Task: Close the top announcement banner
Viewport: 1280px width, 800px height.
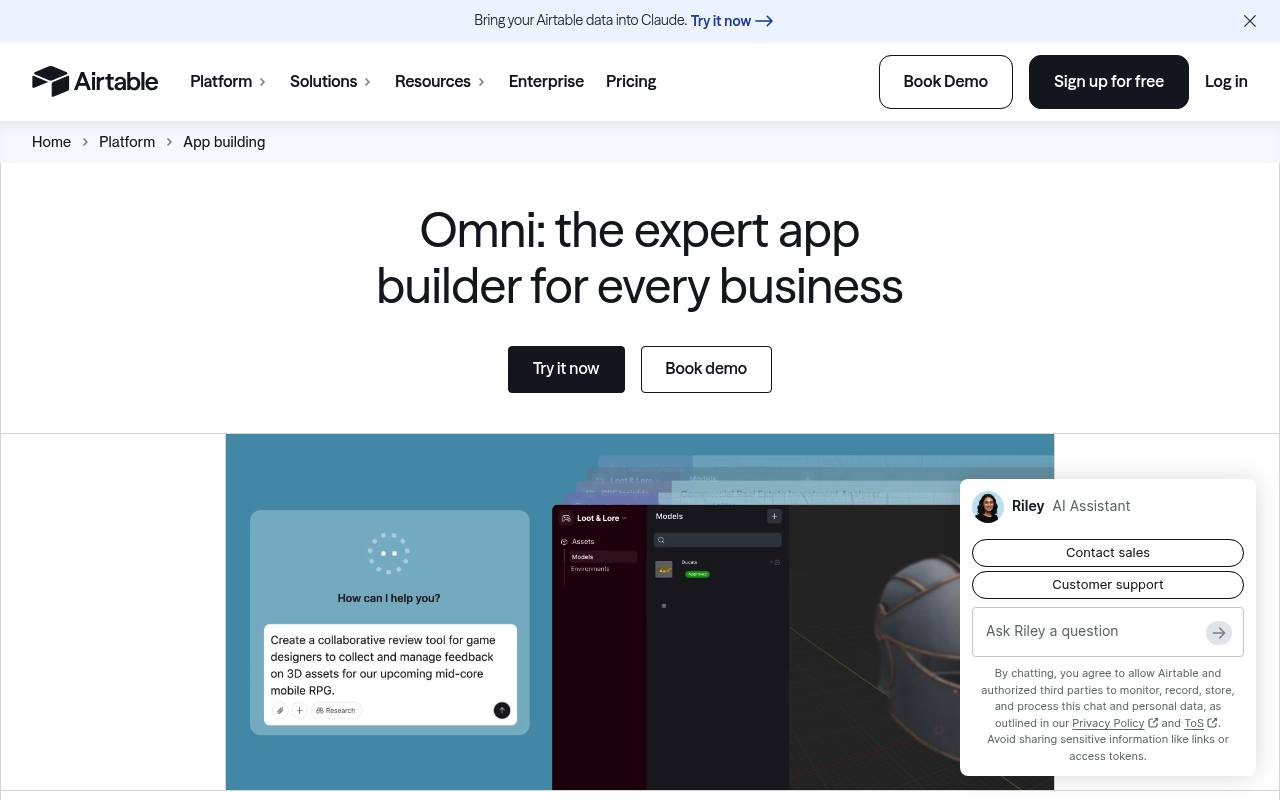Action: (x=1250, y=21)
